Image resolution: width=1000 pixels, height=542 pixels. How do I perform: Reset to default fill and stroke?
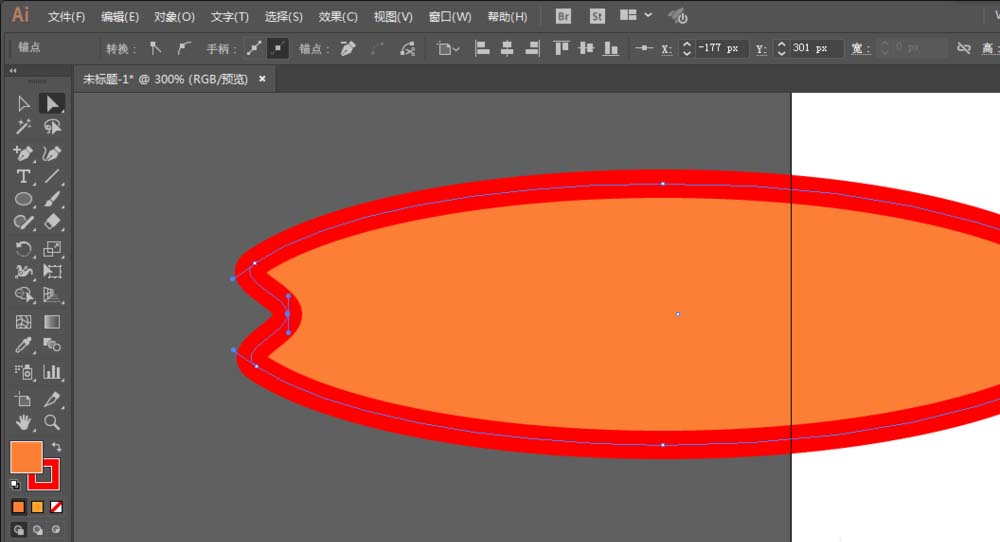coord(15,485)
